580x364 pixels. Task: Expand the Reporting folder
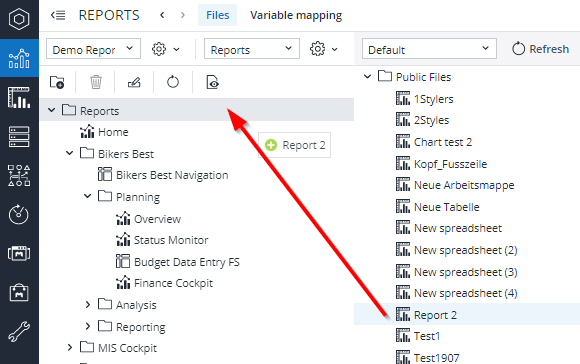pyautogui.click(x=88, y=326)
